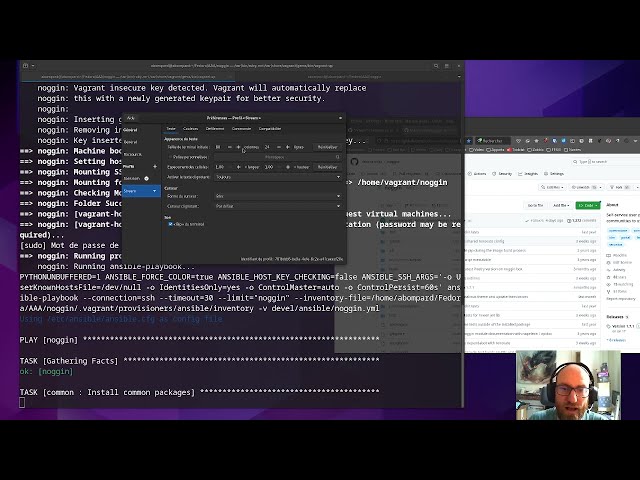
Task: Open the GitHub Security tab
Action: pos(502,174)
